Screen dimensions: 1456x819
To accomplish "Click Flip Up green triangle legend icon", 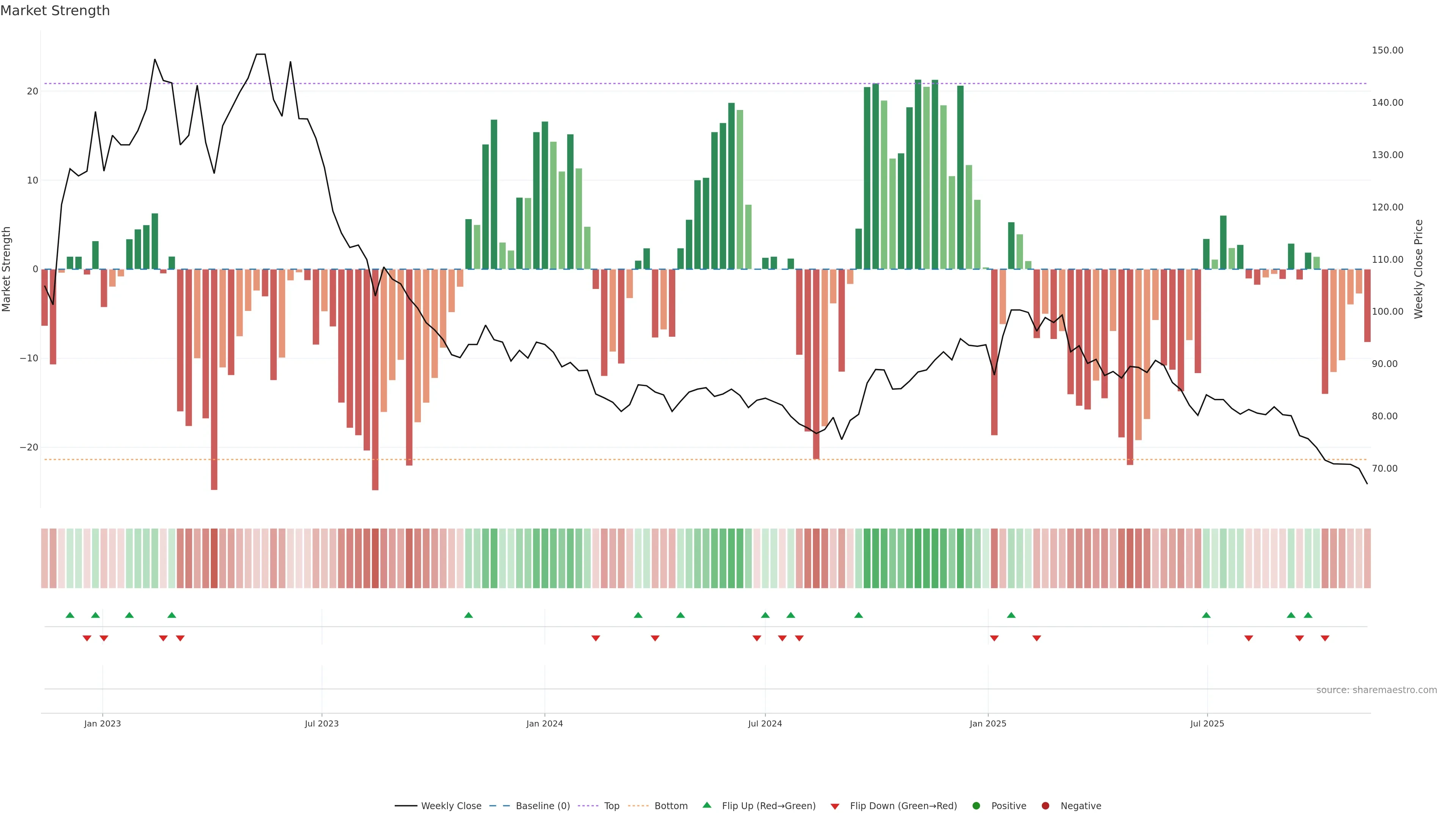I will (706, 805).
